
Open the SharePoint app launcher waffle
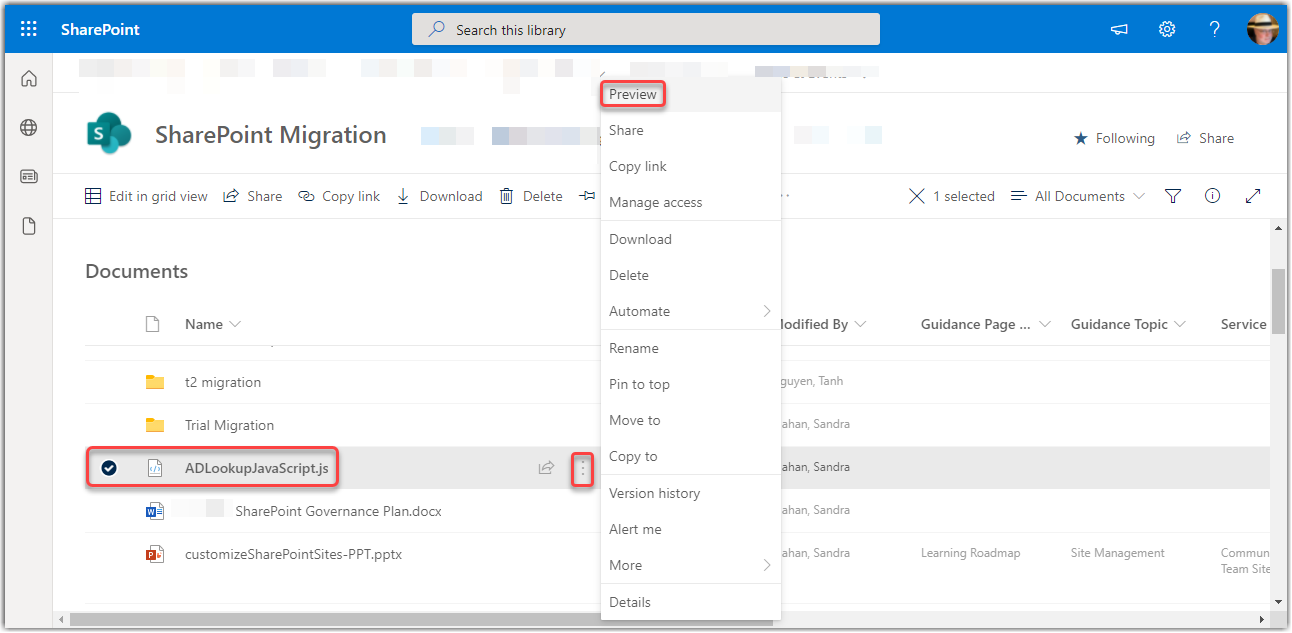[x=28, y=29]
